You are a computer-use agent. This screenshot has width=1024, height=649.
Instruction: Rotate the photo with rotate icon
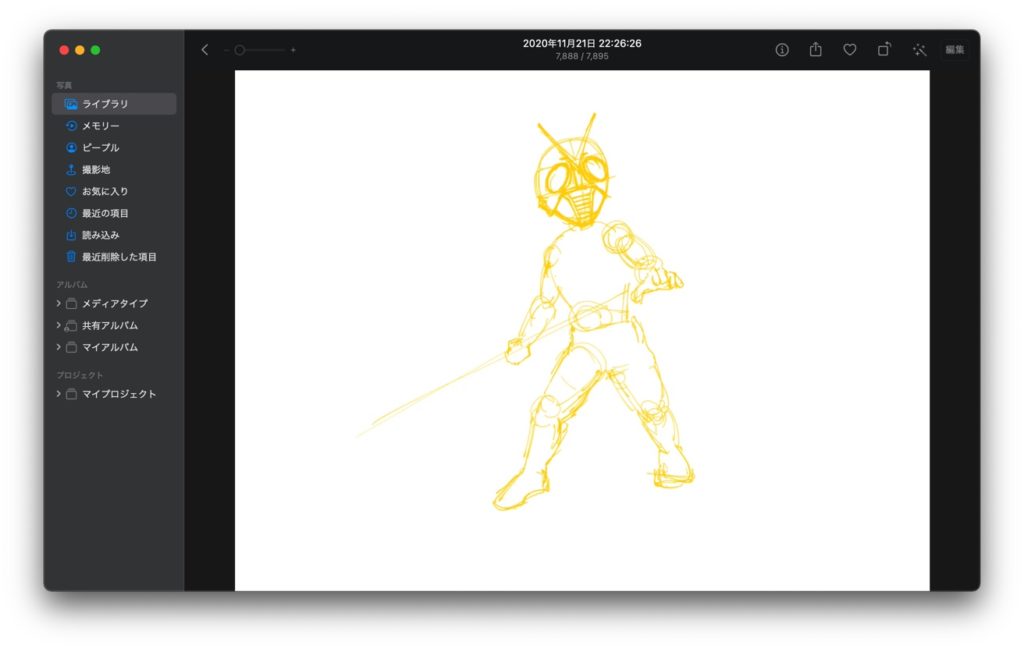pyautogui.click(x=884, y=49)
